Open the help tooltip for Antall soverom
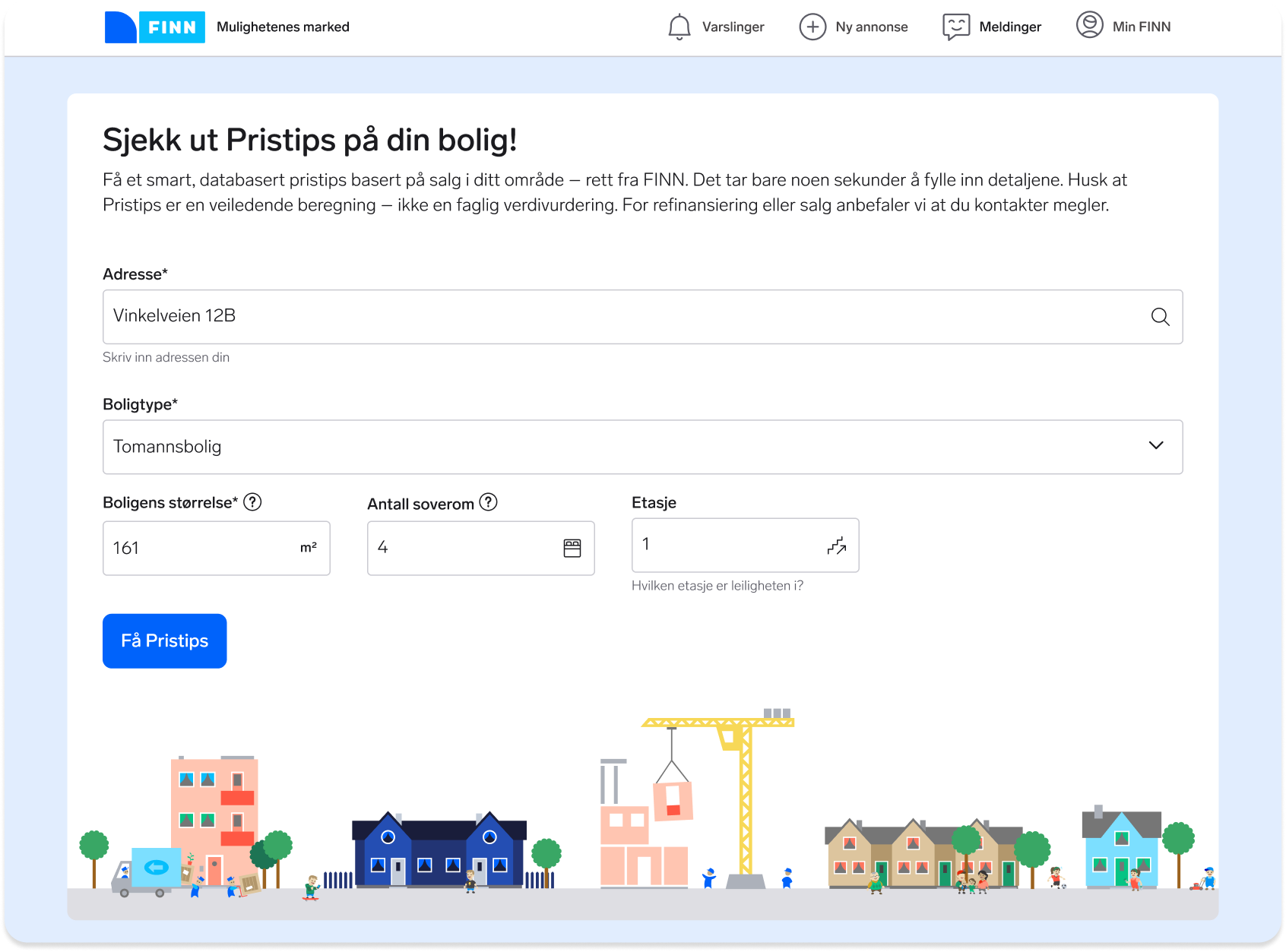The image size is (1286, 952). pyautogui.click(x=489, y=501)
